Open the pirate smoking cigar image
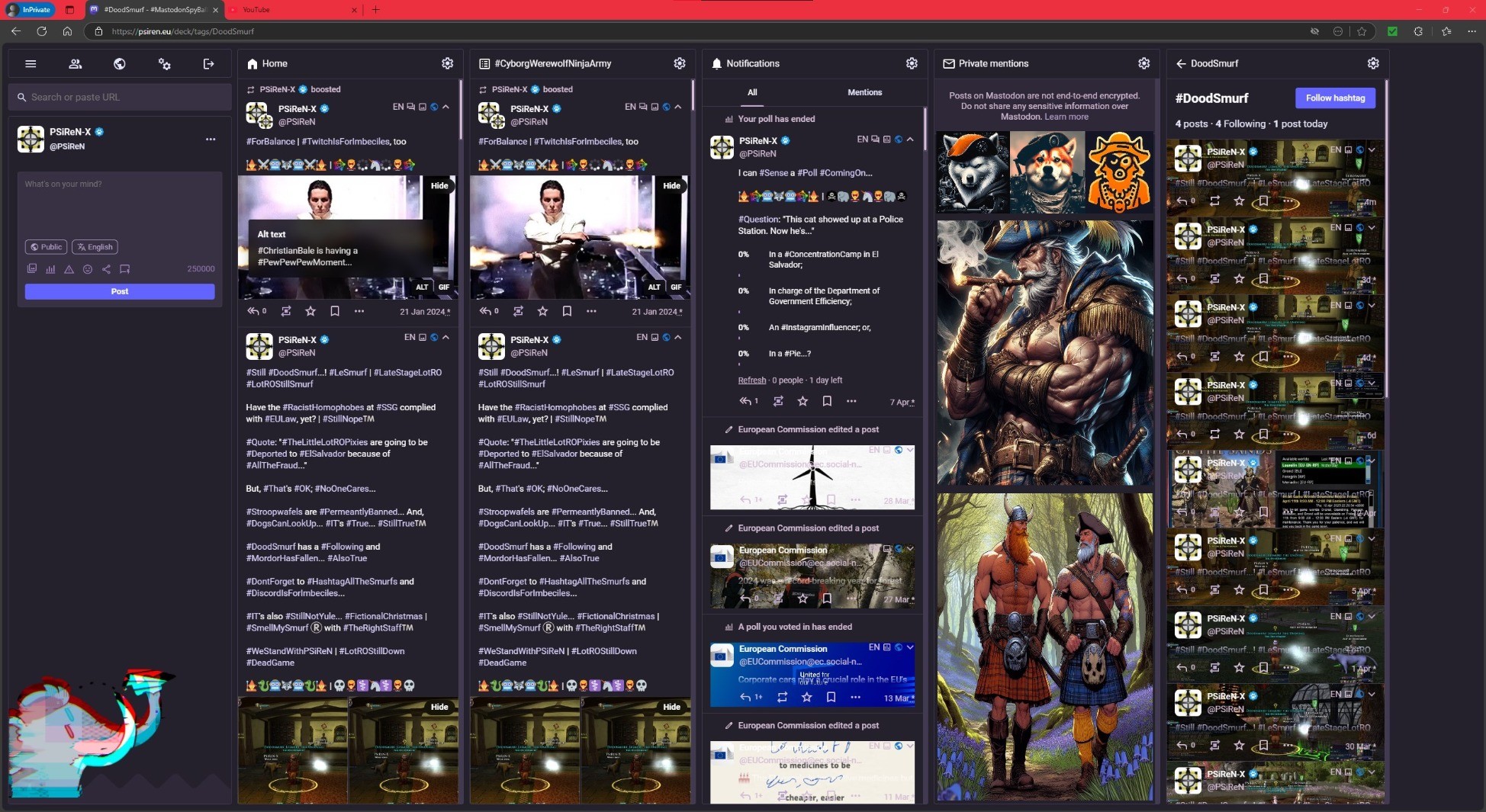The height and width of the screenshot is (812, 1486). coord(1045,353)
